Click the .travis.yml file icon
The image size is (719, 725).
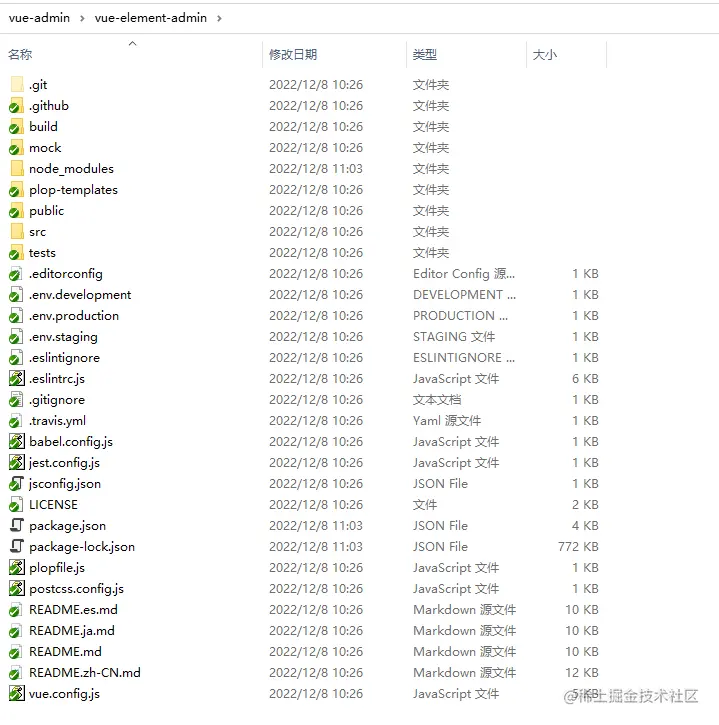point(16,421)
